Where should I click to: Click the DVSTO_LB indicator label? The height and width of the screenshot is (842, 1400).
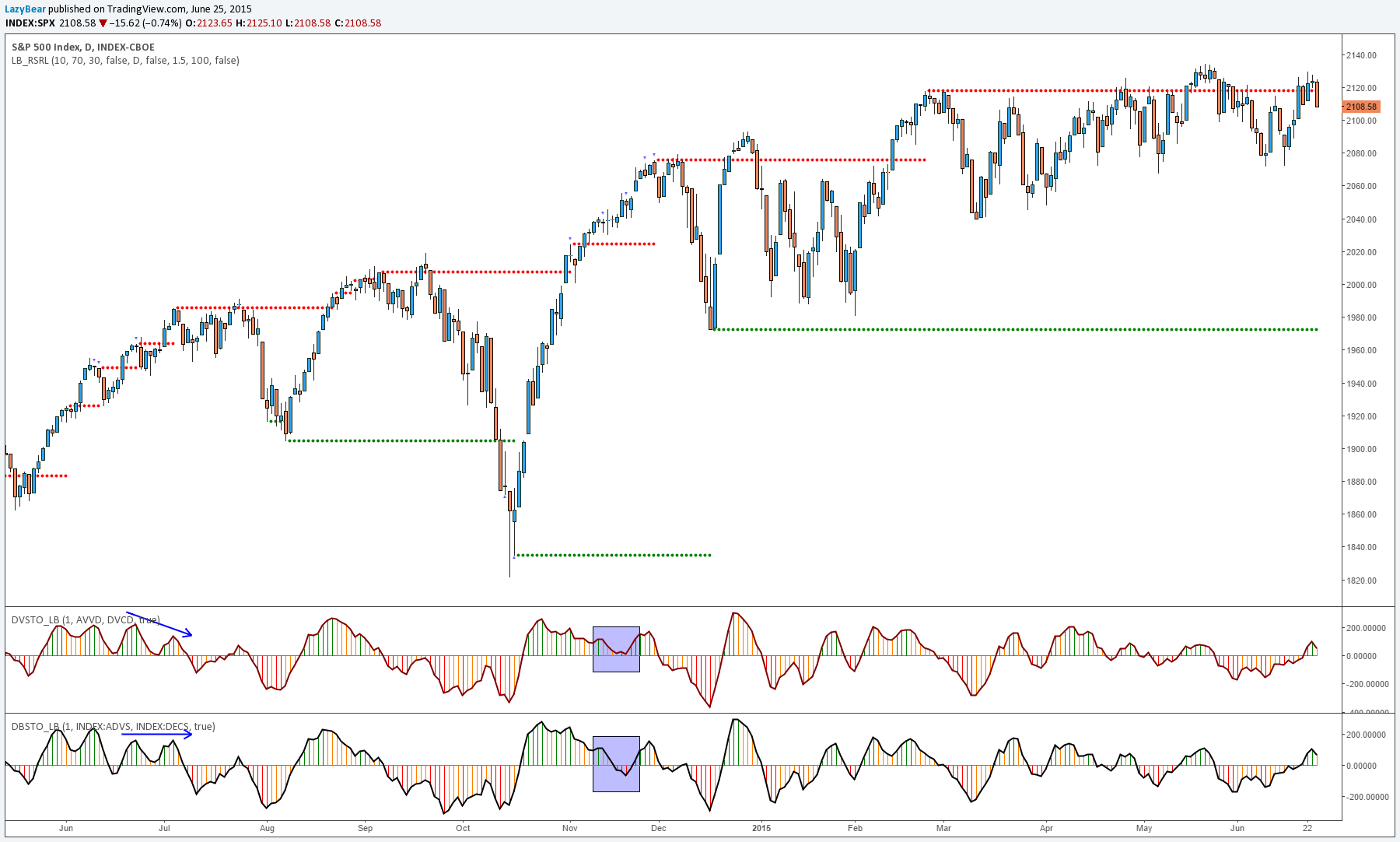86,620
